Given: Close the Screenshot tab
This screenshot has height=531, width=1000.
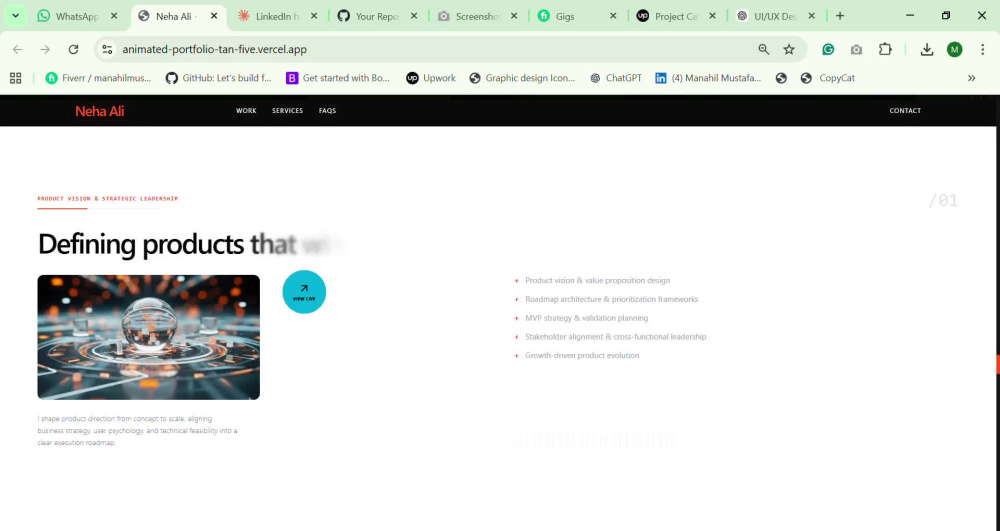Looking at the screenshot, I should click(x=514, y=17).
